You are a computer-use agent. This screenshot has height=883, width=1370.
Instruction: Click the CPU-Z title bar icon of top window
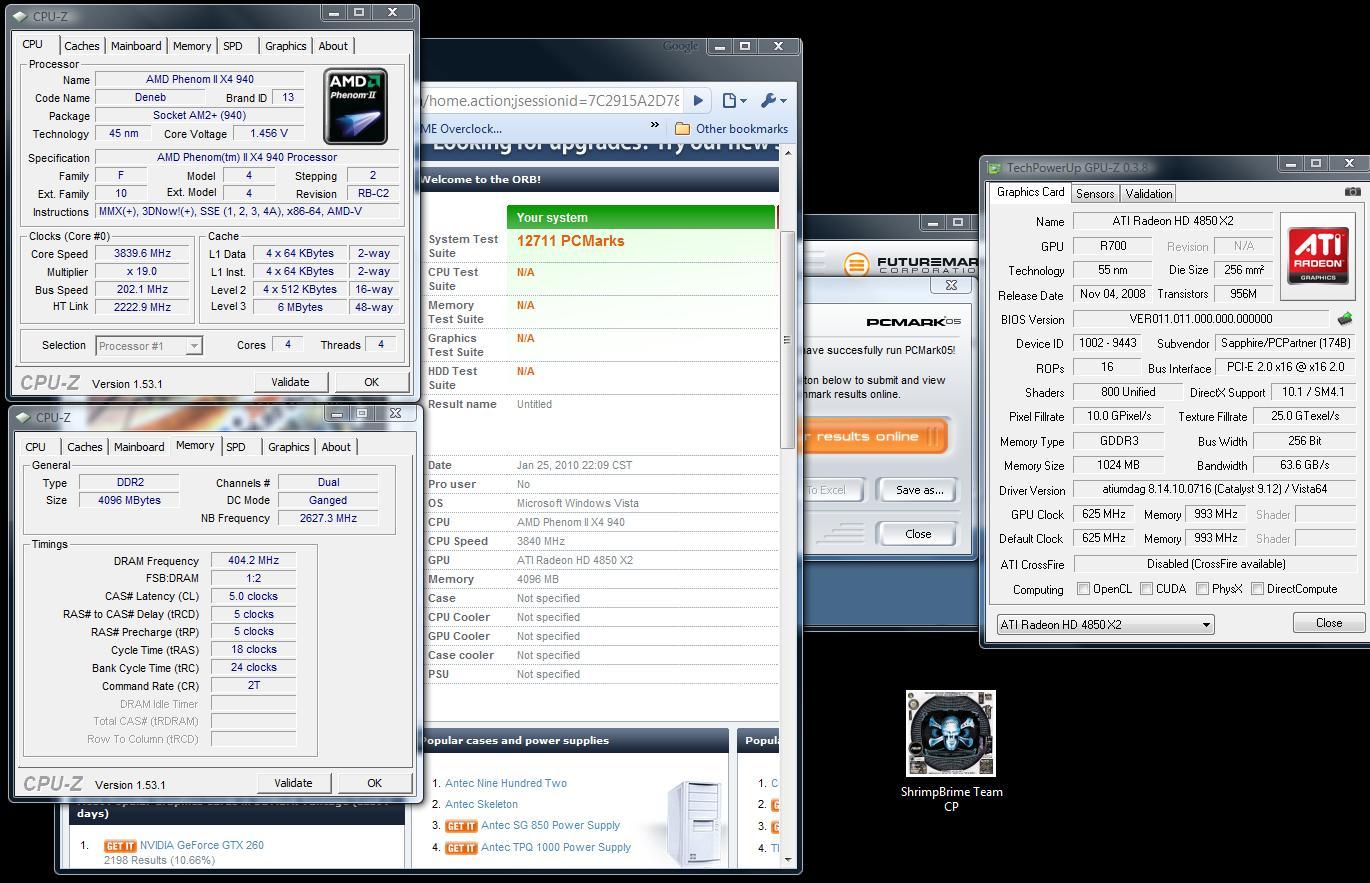pyautogui.click(x=21, y=16)
